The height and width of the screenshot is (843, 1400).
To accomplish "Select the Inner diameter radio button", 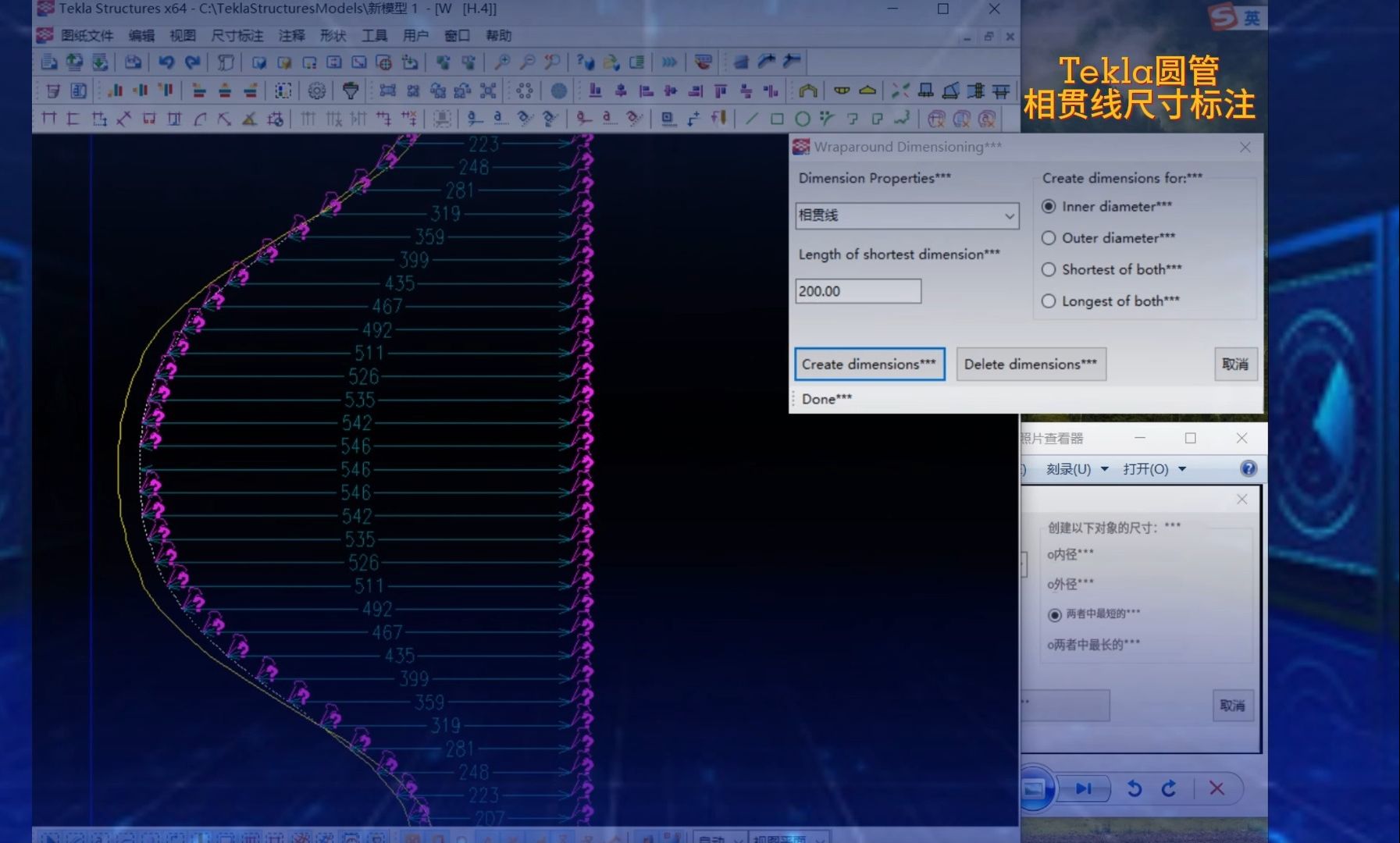I will [x=1049, y=206].
